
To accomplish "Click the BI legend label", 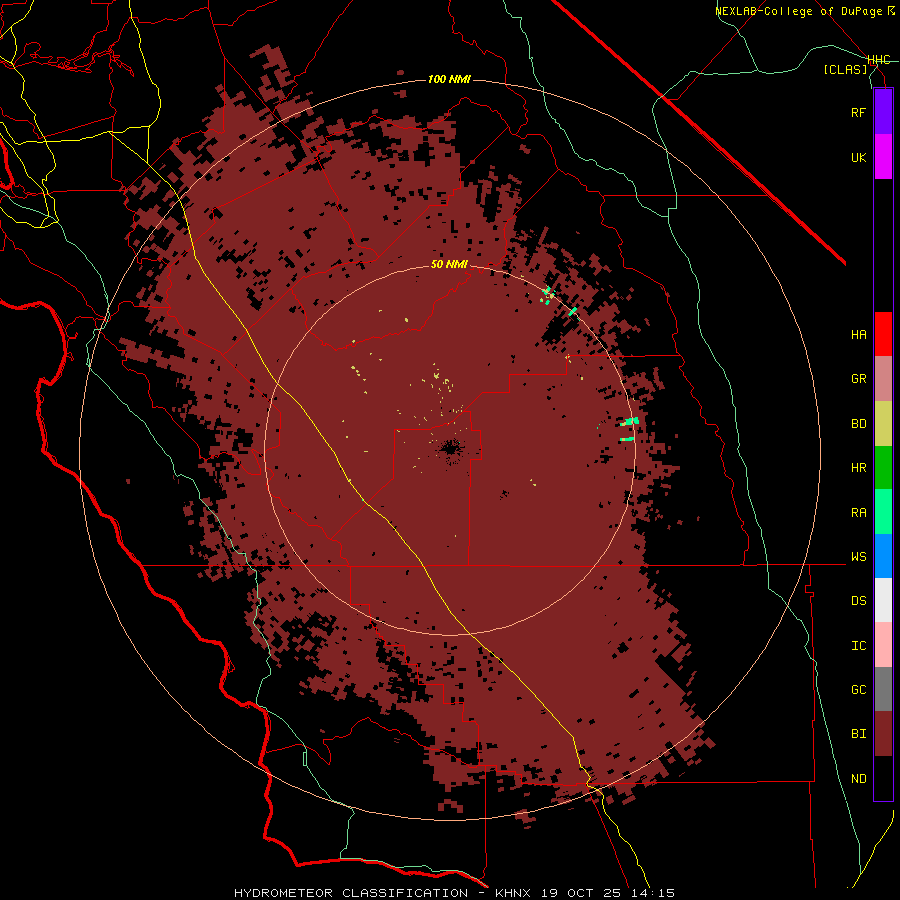I will pyautogui.click(x=858, y=734).
